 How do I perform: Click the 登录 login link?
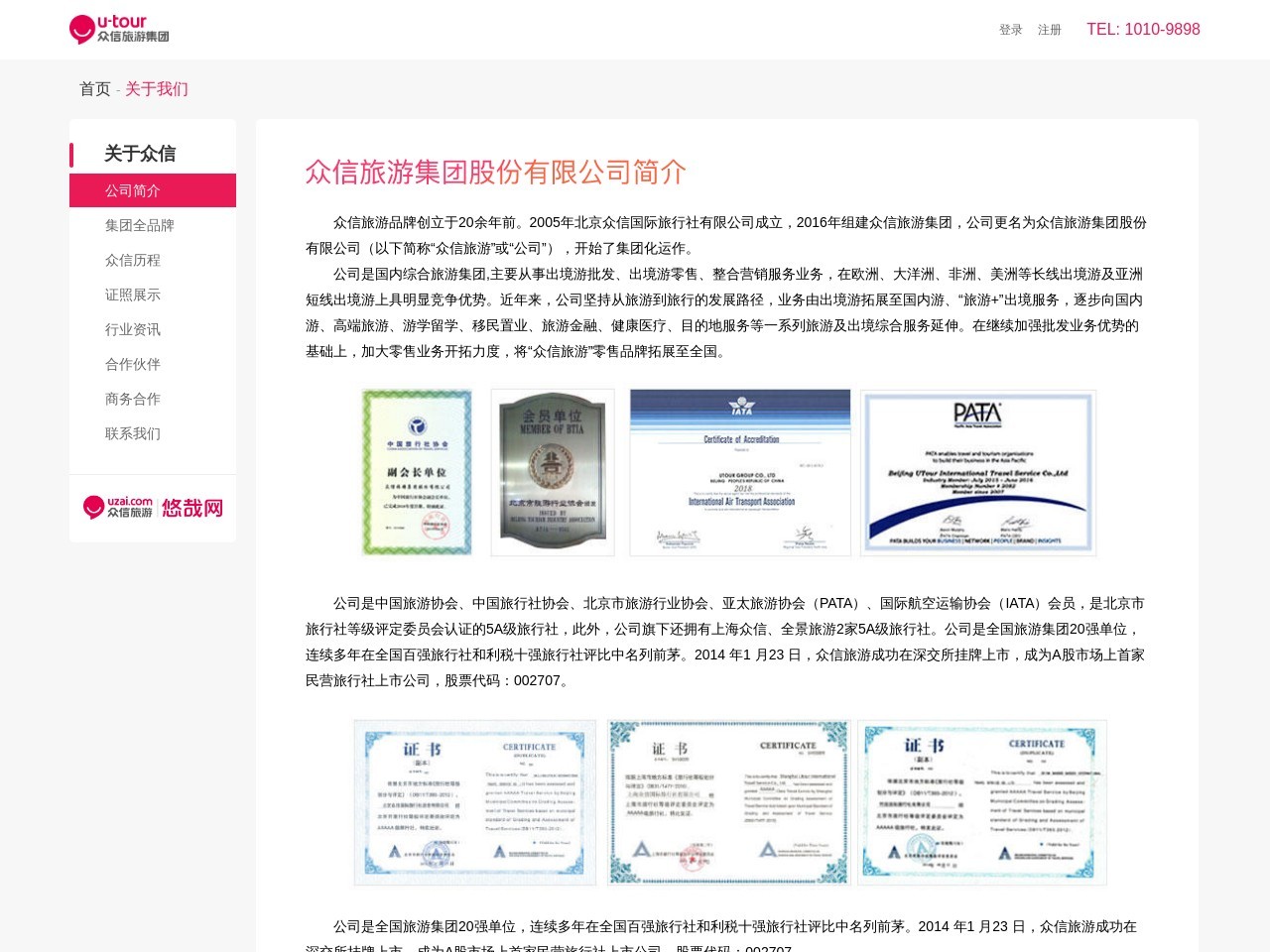1010,30
